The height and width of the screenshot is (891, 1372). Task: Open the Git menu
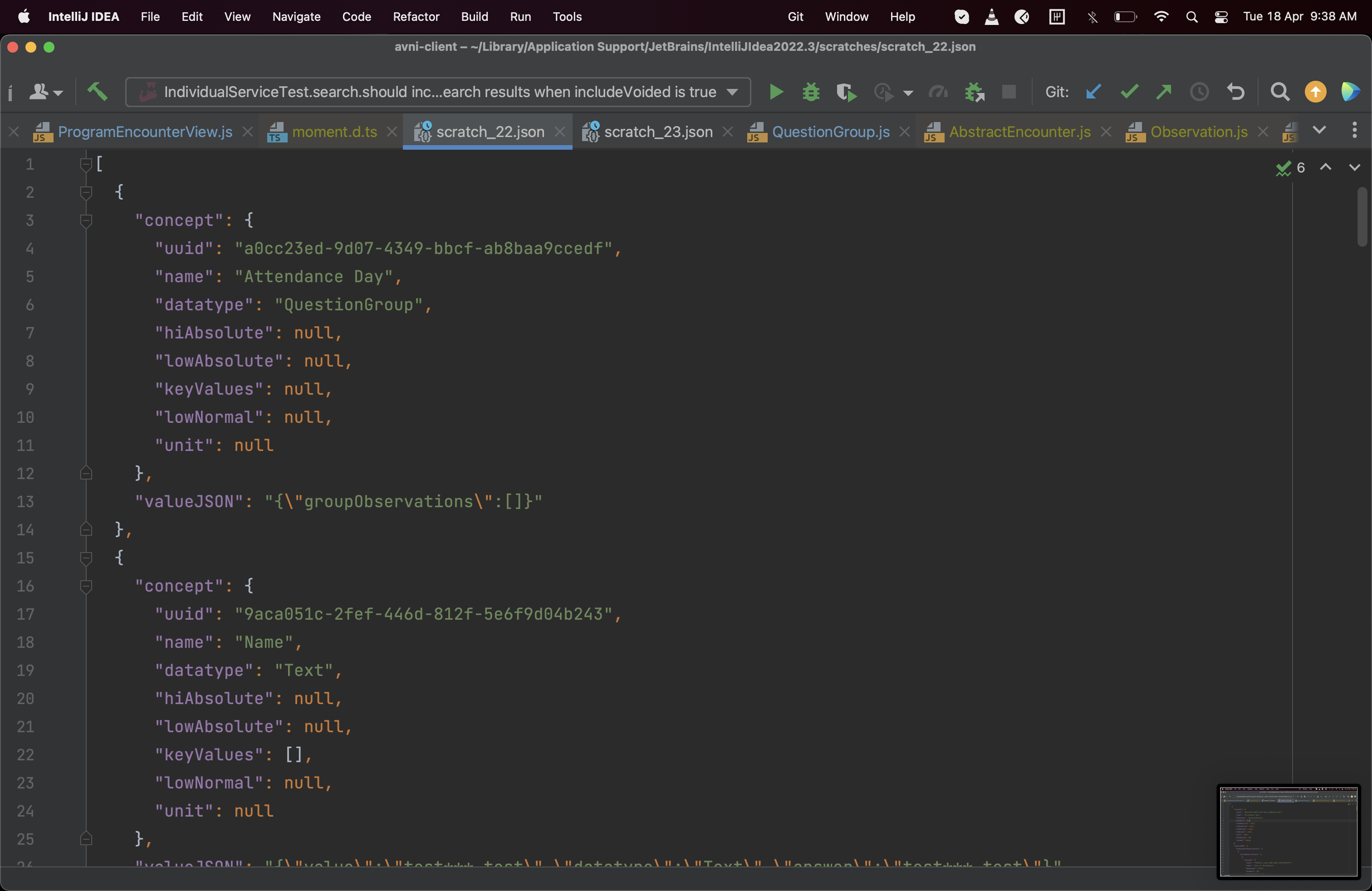coord(795,17)
